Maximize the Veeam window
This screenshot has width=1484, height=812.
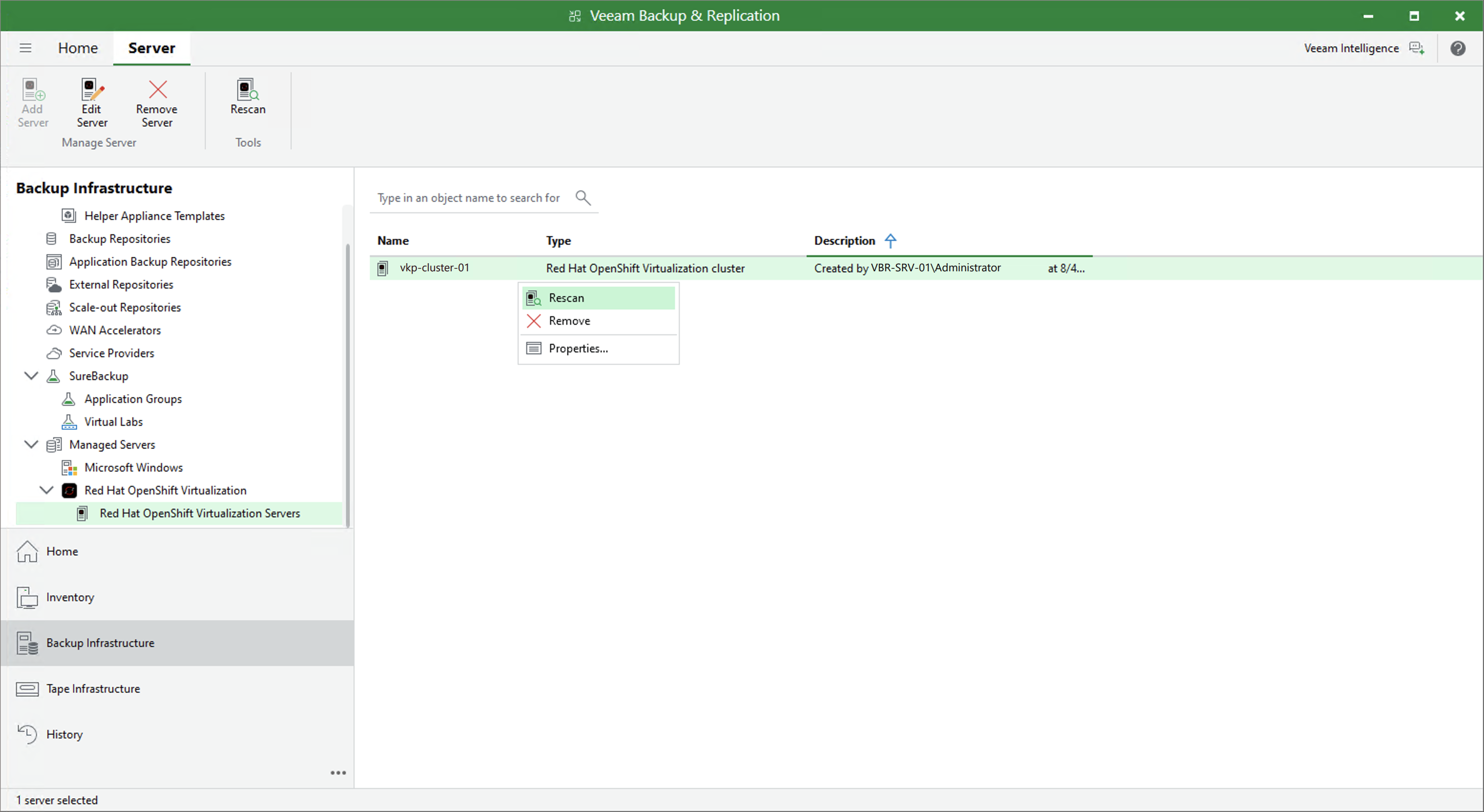[1414, 16]
